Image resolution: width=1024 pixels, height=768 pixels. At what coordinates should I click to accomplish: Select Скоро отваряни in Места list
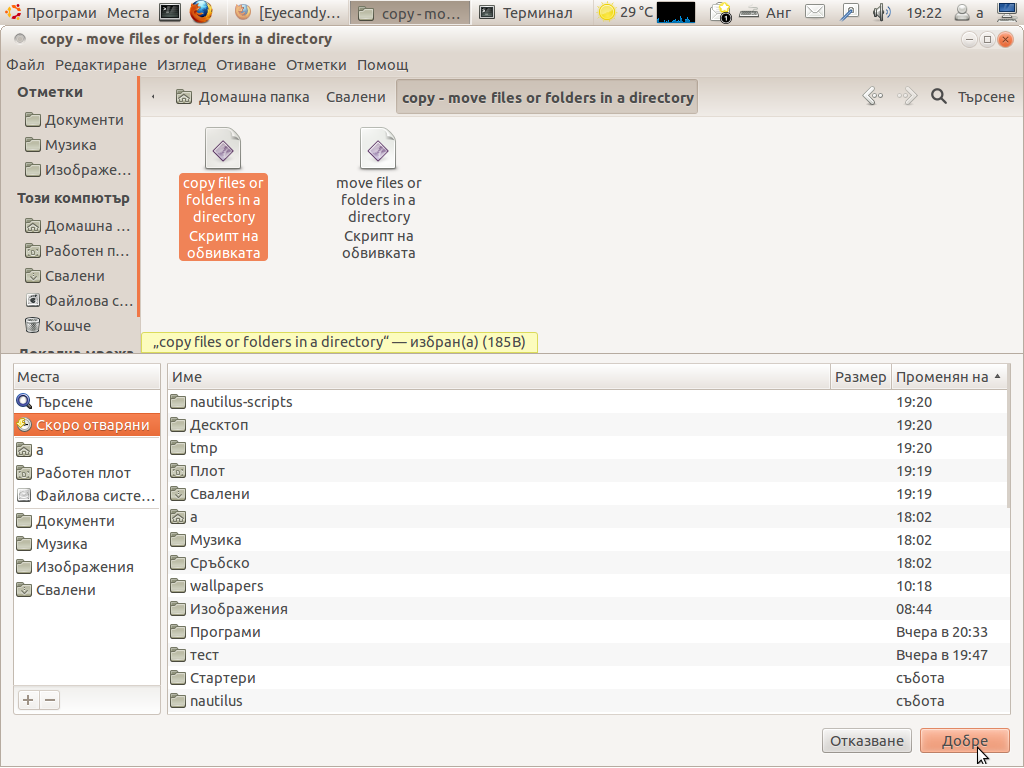click(87, 424)
